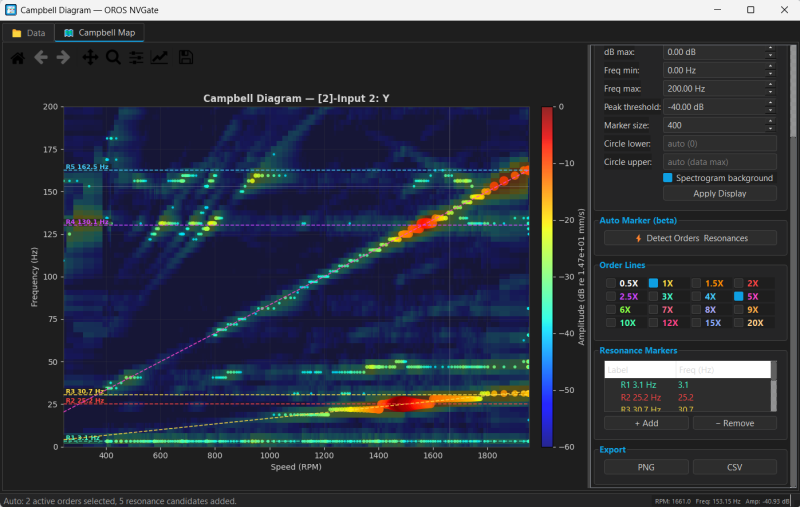Open Configure subplots sliders icon
This screenshot has height=507, width=800.
tap(136, 58)
